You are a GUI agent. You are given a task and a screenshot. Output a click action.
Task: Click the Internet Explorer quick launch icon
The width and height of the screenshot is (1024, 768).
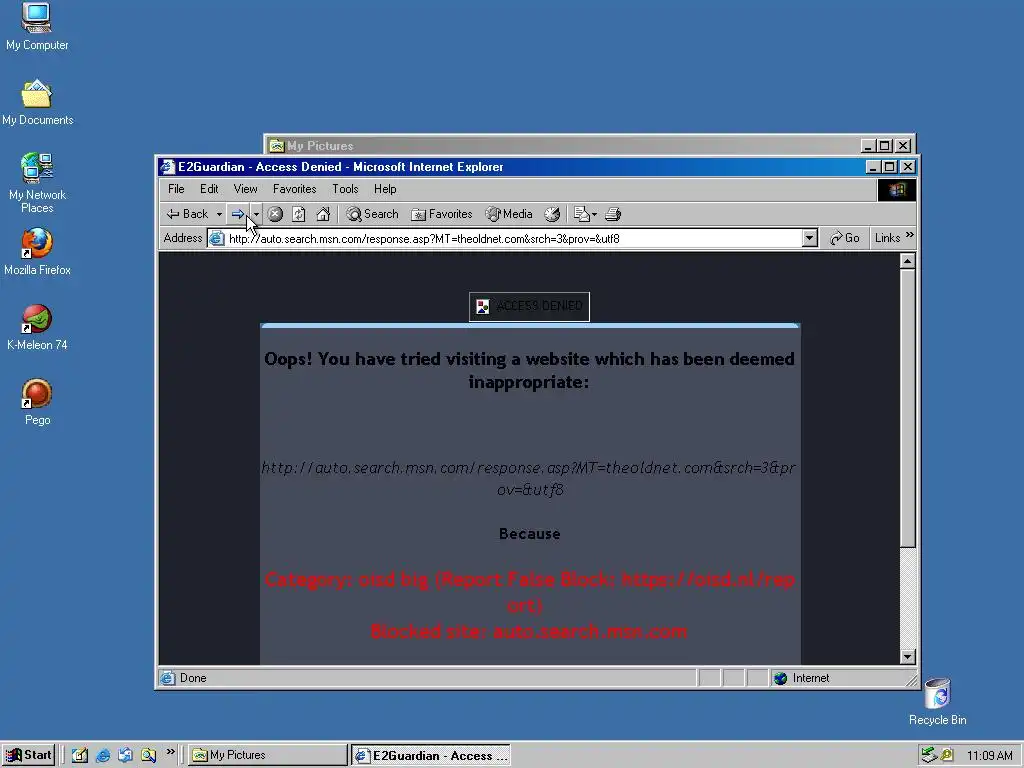103,755
